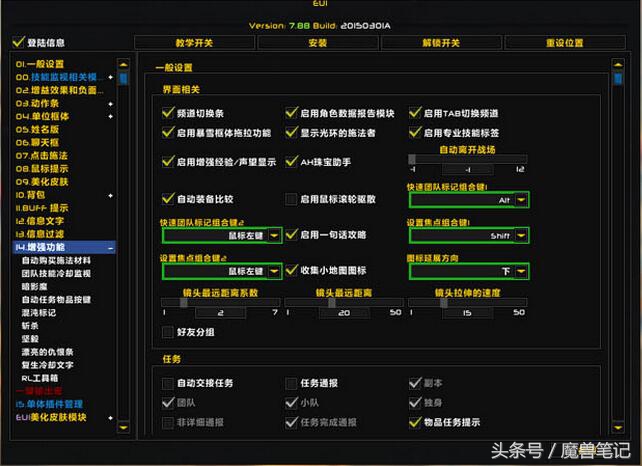The height and width of the screenshot is (466, 642).
Task: Select 02.增益效果和负面 in sidebar
Action: pos(59,90)
